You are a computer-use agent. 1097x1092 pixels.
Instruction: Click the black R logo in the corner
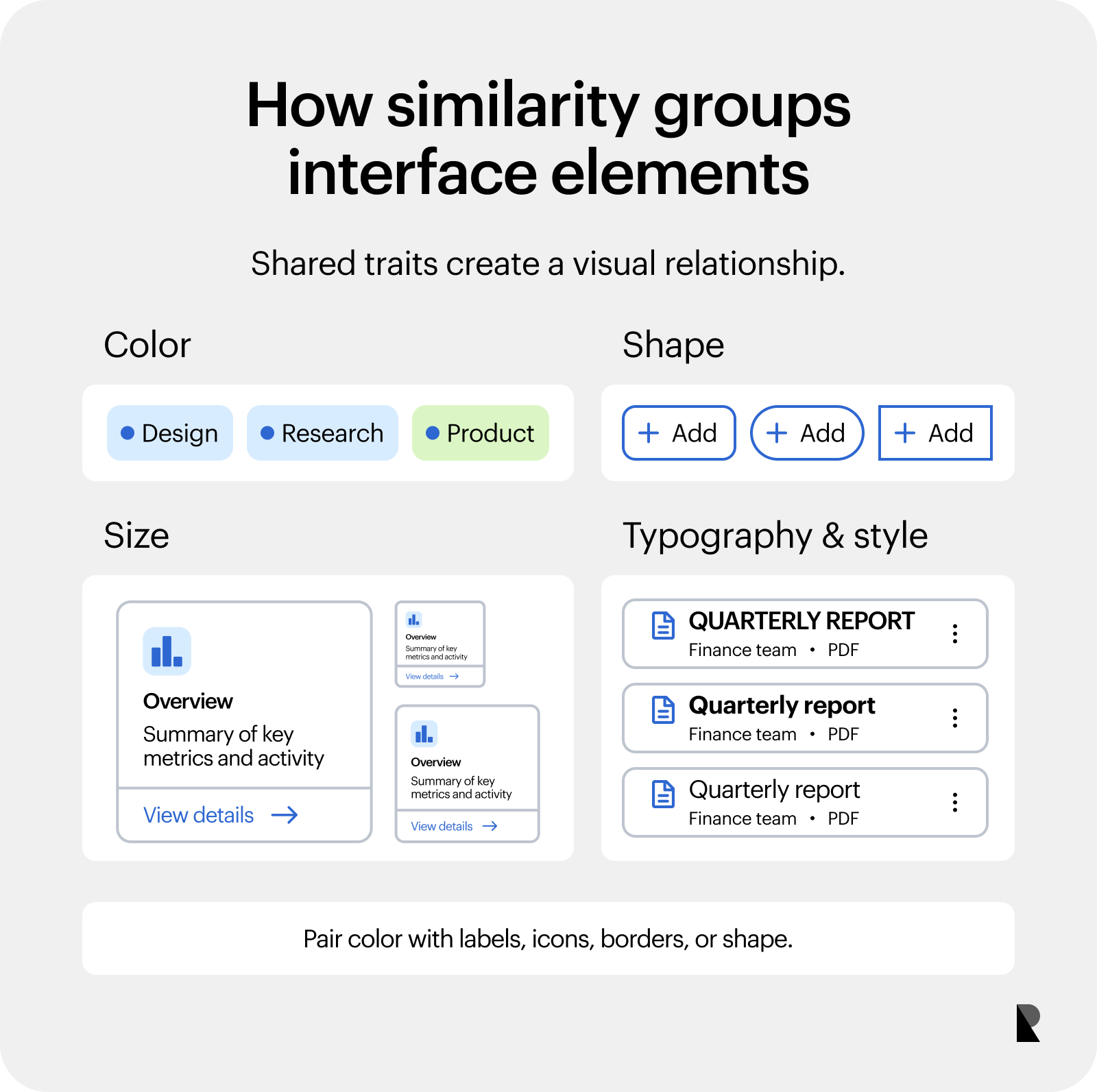pos(1028,1023)
